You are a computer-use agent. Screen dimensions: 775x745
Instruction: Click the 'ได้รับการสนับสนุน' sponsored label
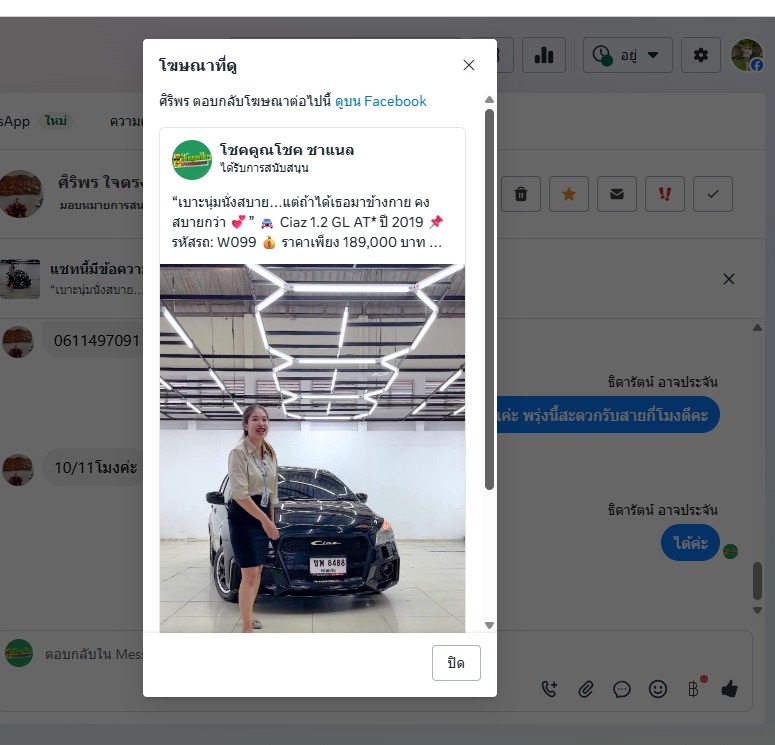pos(264,168)
